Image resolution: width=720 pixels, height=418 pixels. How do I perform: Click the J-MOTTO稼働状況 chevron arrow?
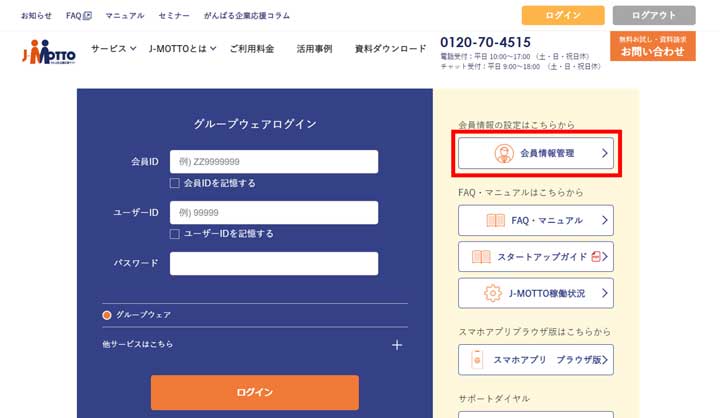[x=605, y=293]
